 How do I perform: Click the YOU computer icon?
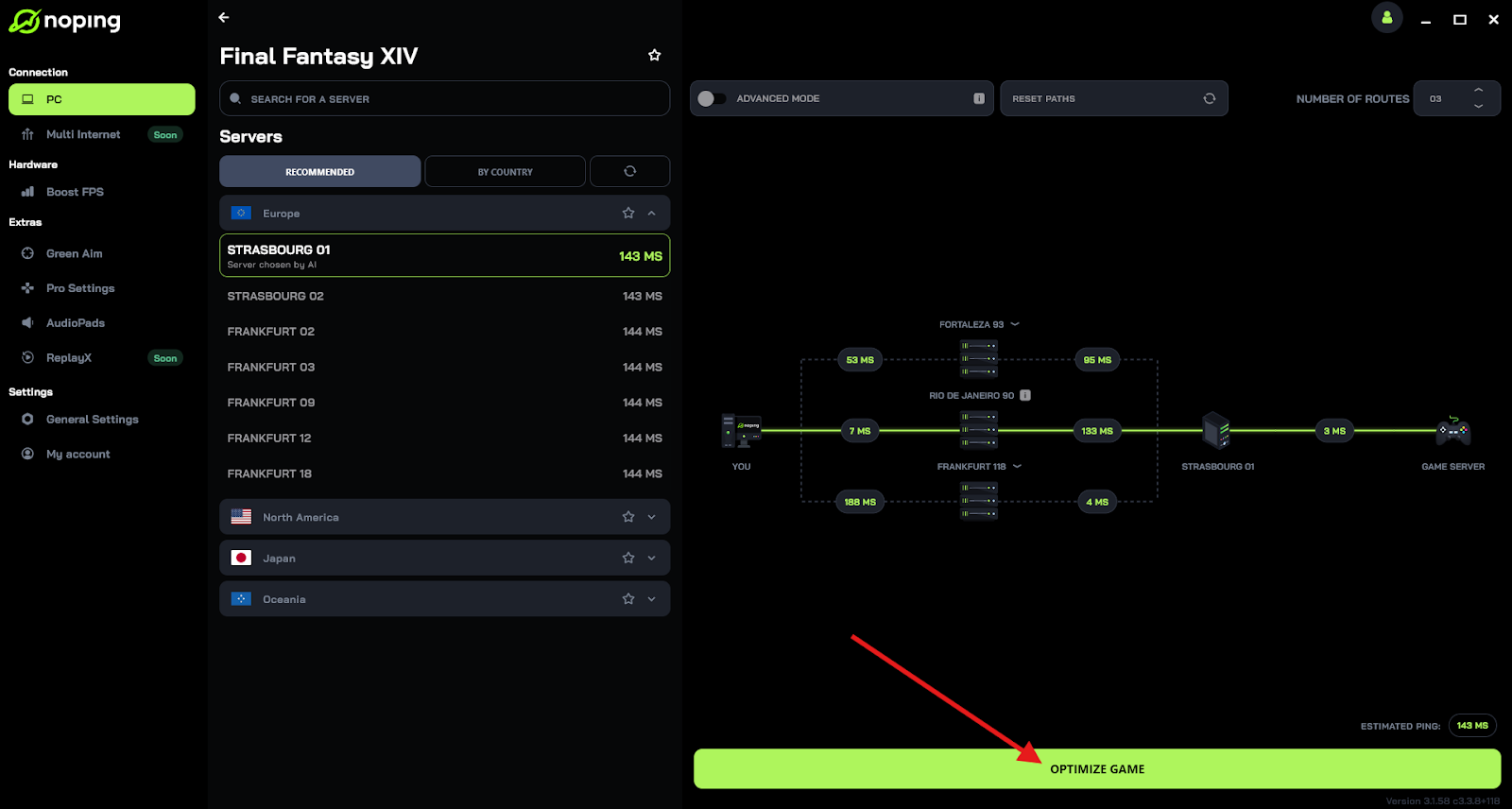pyautogui.click(x=741, y=431)
